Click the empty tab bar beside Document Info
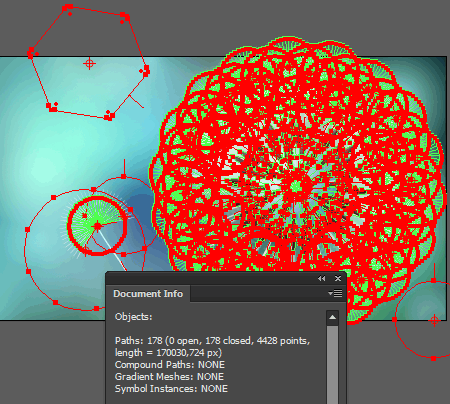 (x=258, y=294)
